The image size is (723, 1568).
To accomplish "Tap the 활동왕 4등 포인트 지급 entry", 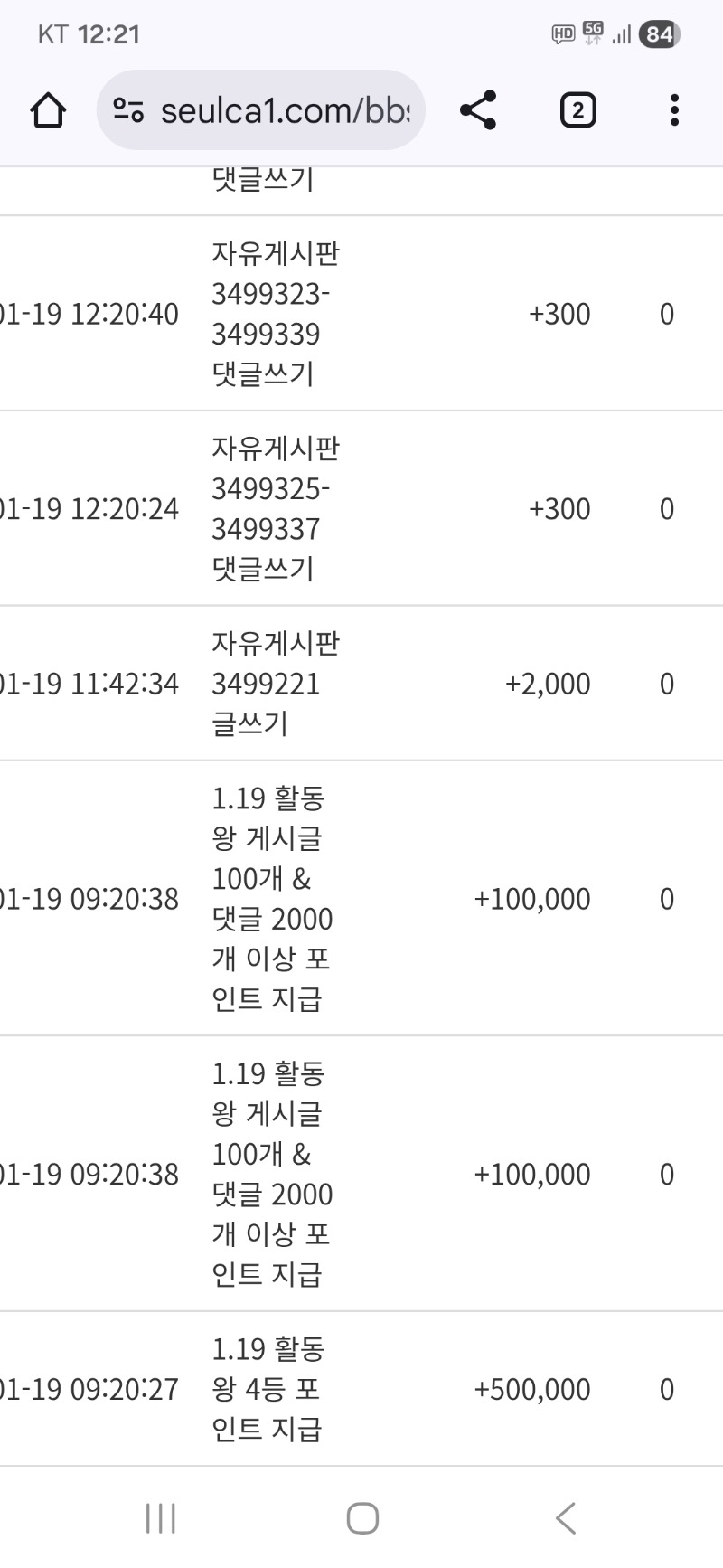I will (268, 1389).
